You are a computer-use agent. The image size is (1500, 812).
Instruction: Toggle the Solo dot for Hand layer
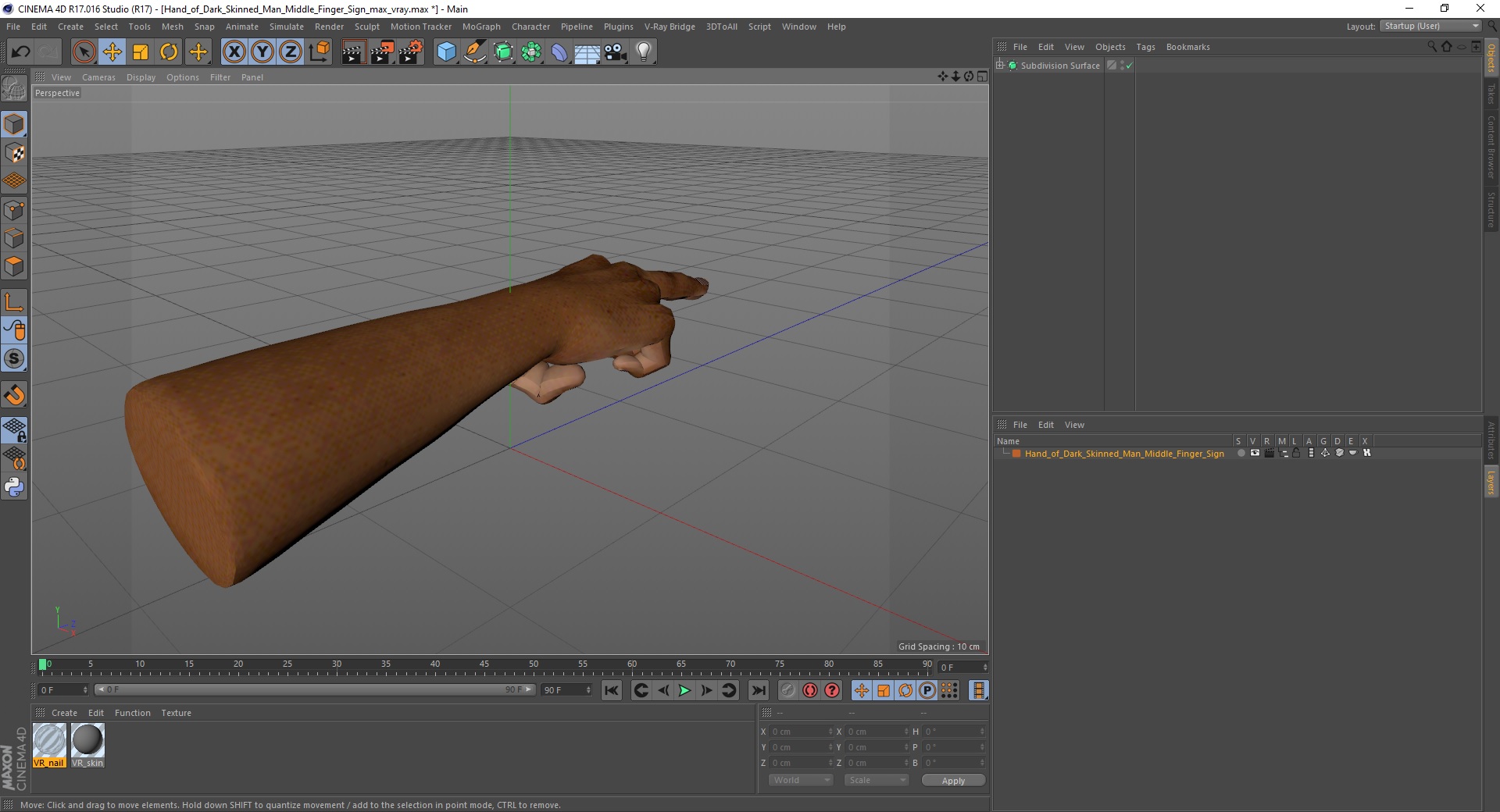pos(1241,453)
